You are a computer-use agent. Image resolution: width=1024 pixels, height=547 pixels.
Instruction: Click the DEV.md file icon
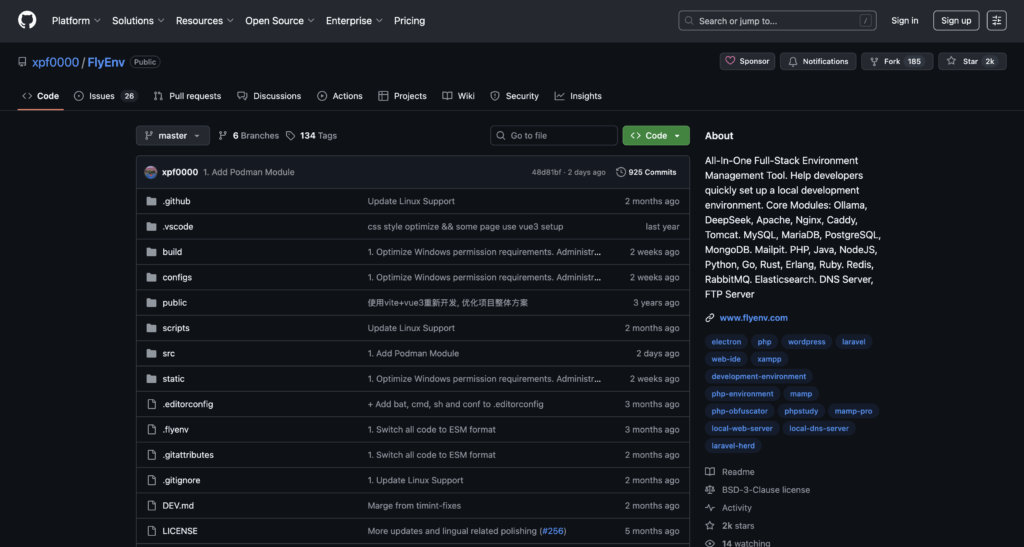pyautogui.click(x=152, y=506)
